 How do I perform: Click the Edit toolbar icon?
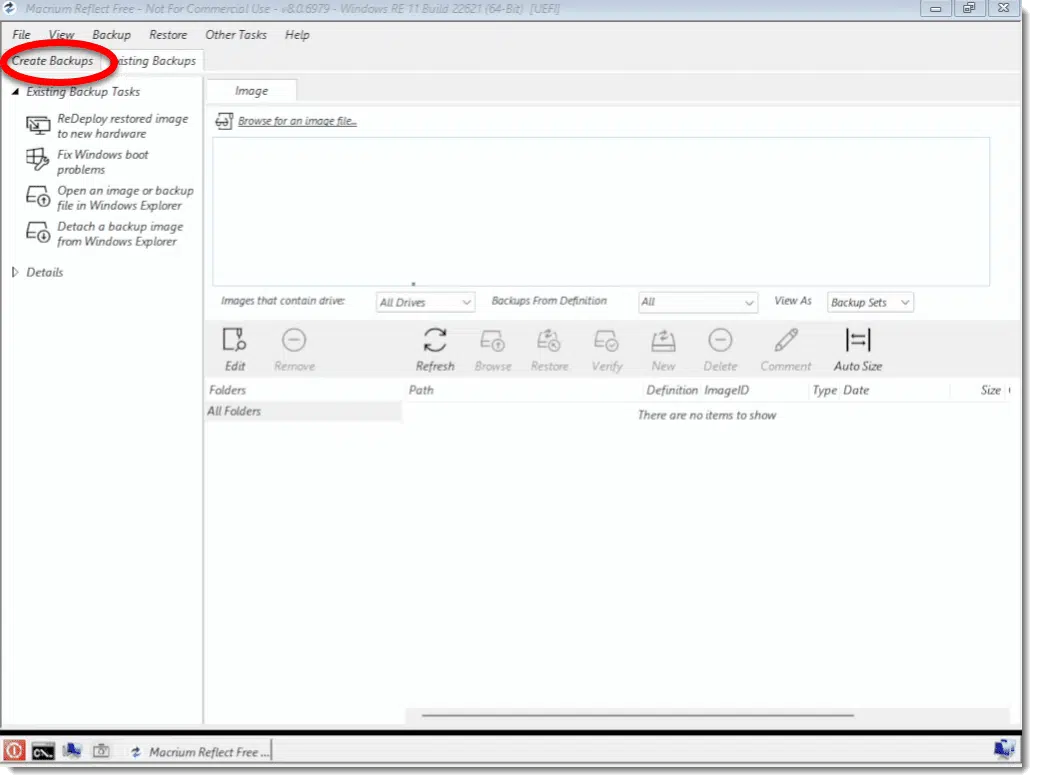coord(234,340)
